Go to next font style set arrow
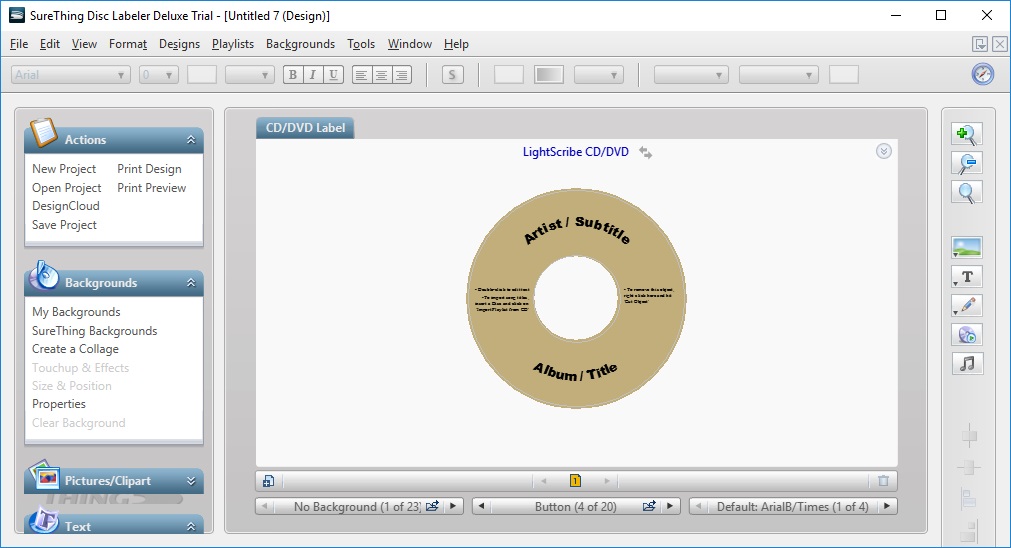This screenshot has height=548, width=1011. point(887,506)
